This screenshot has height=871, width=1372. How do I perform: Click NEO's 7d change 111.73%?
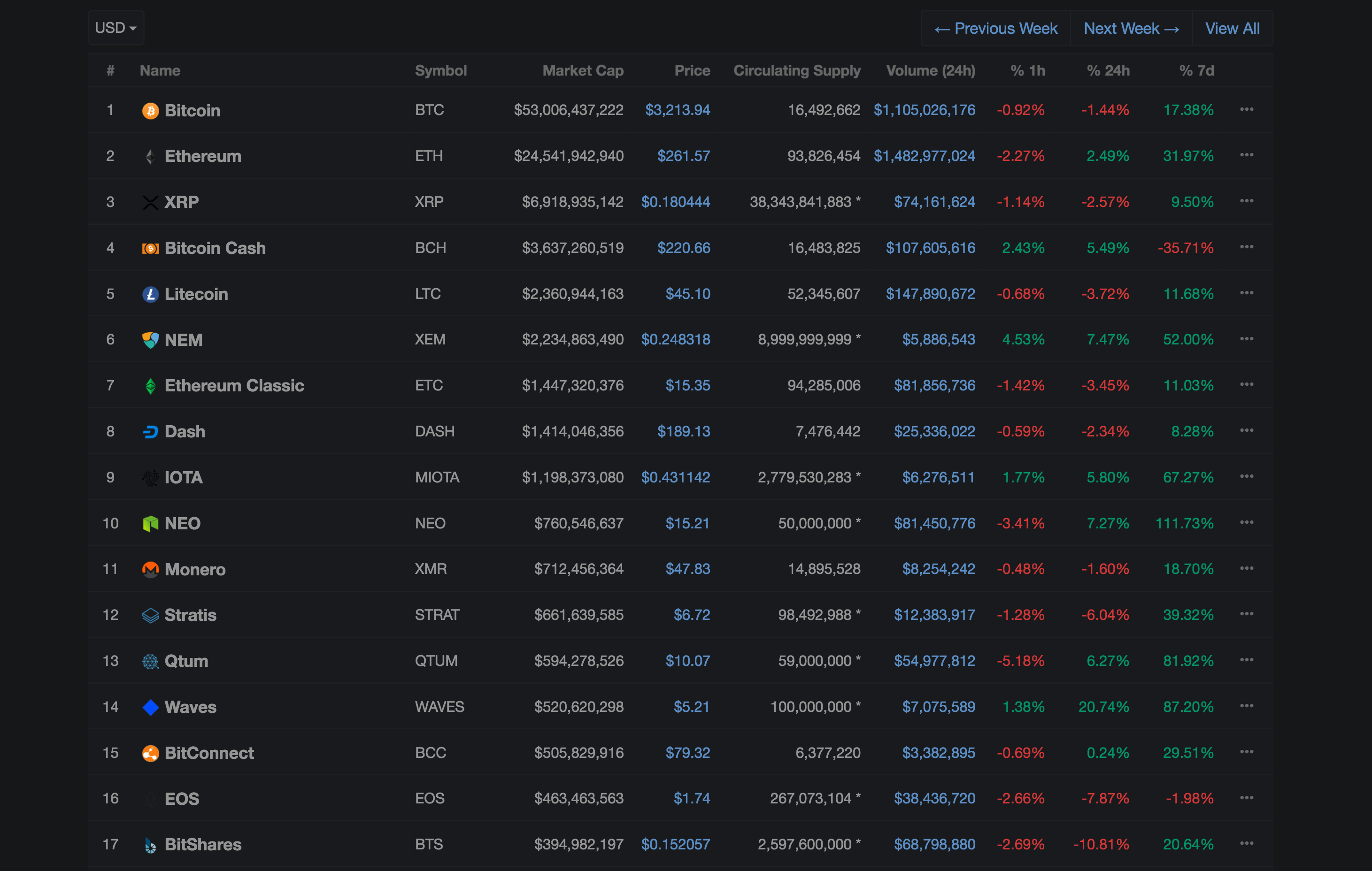1184,524
